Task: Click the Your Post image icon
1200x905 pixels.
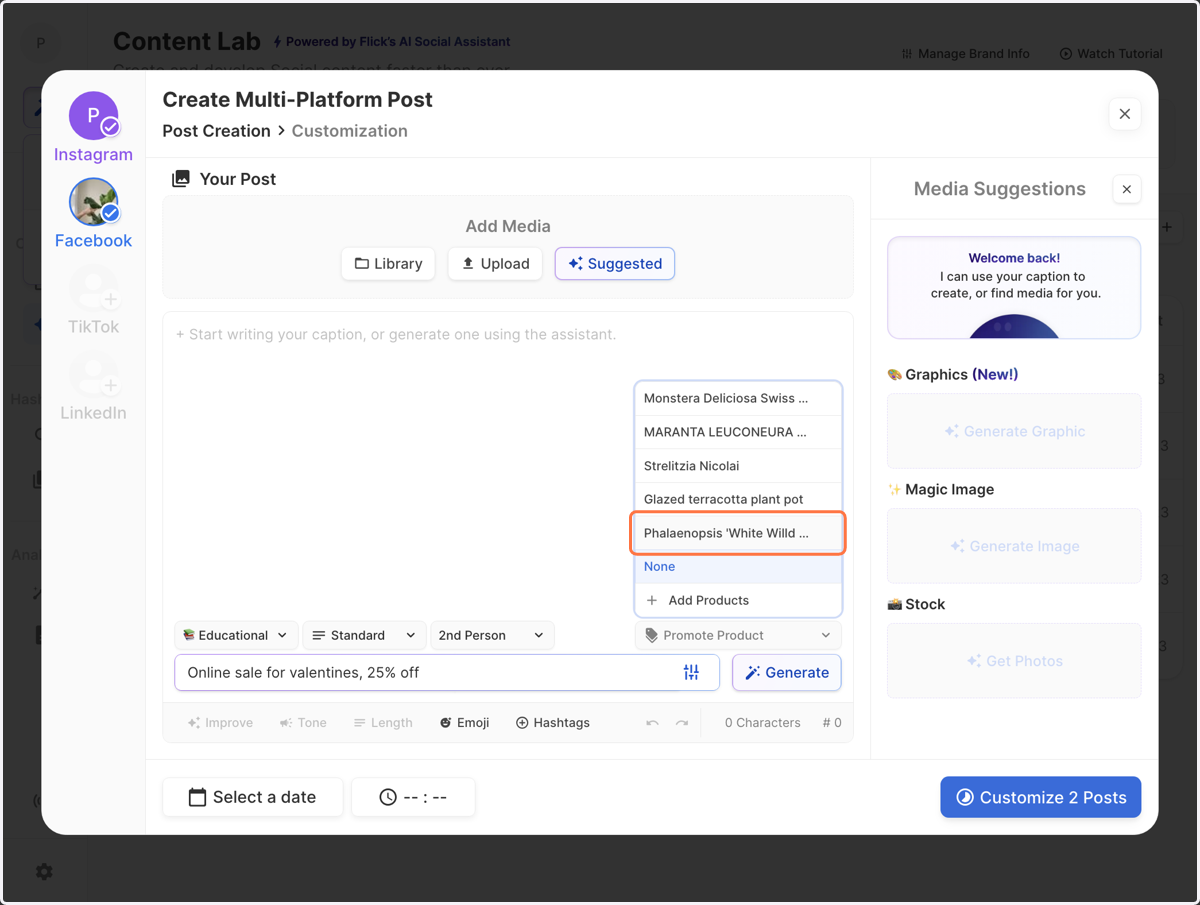Action: pos(181,179)
